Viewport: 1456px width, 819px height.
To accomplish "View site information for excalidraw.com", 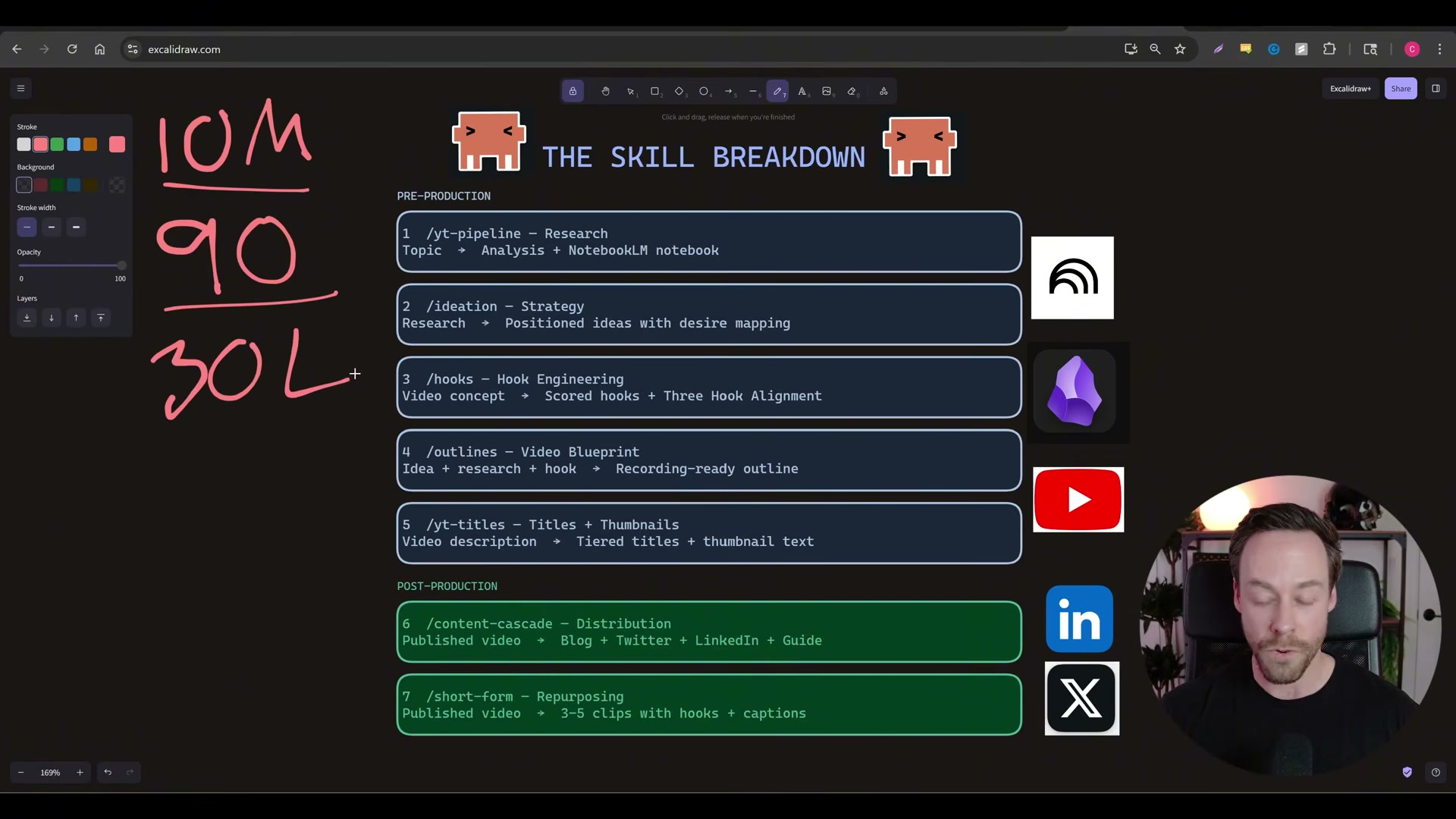I will [133, 49].
